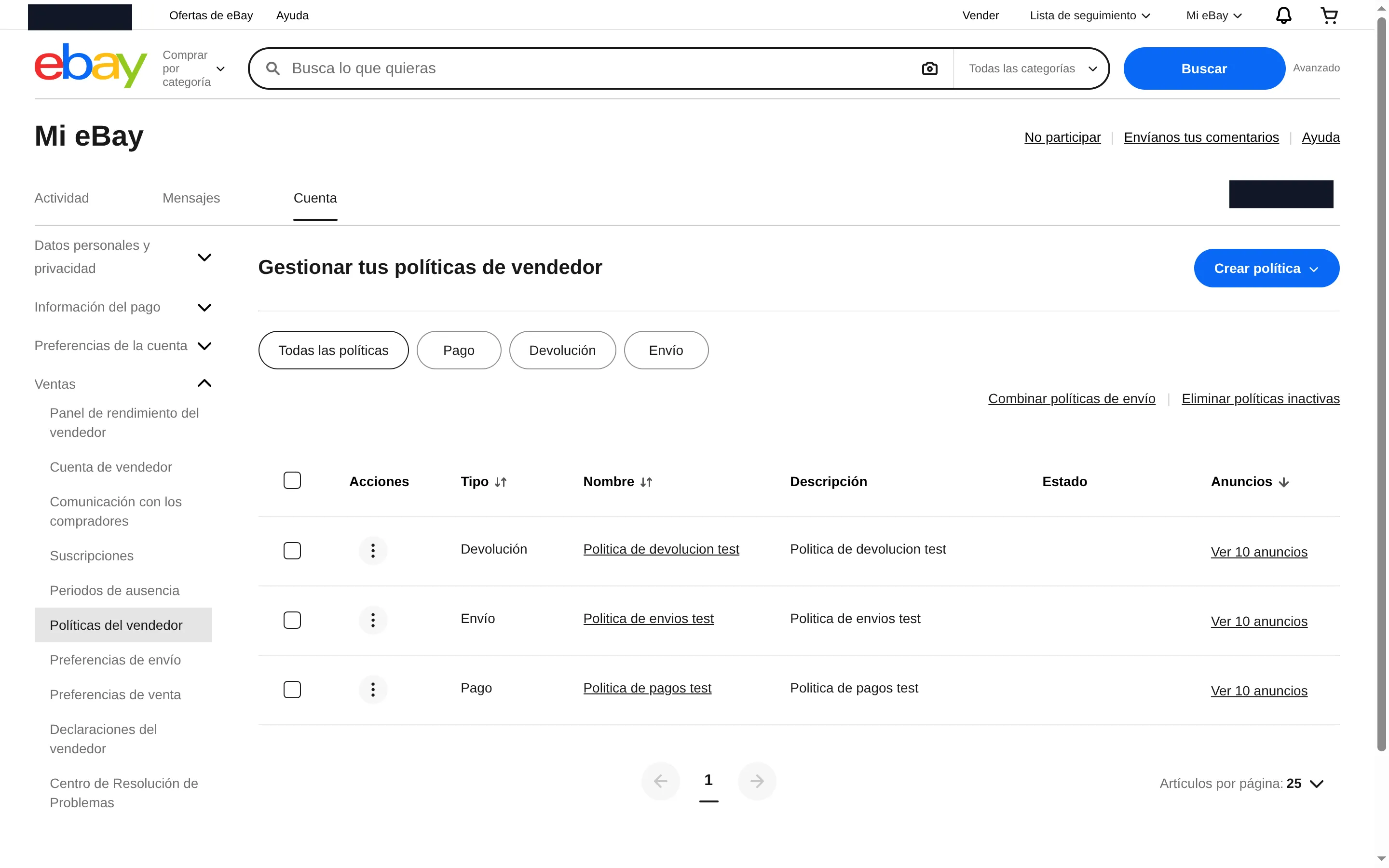View 10 anuncios for Pago policy

click(x=1259, y=691)
